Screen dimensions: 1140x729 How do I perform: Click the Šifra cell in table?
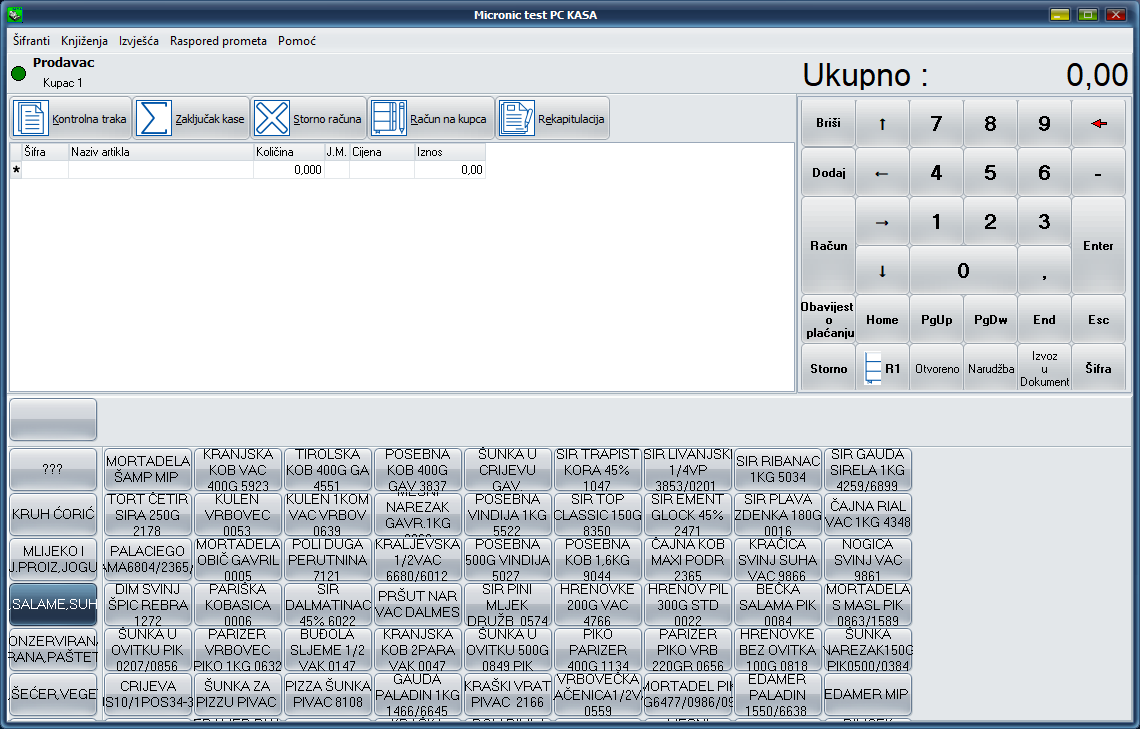pos(45,170)
